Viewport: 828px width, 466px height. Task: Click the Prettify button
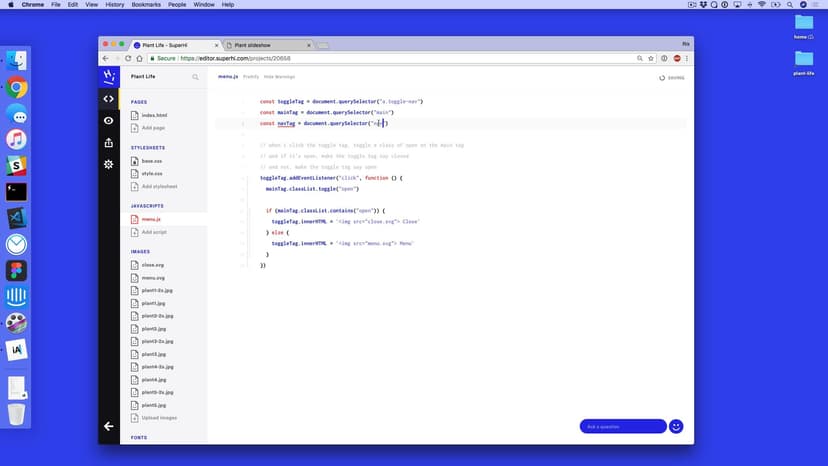click(x=251, y=77)
